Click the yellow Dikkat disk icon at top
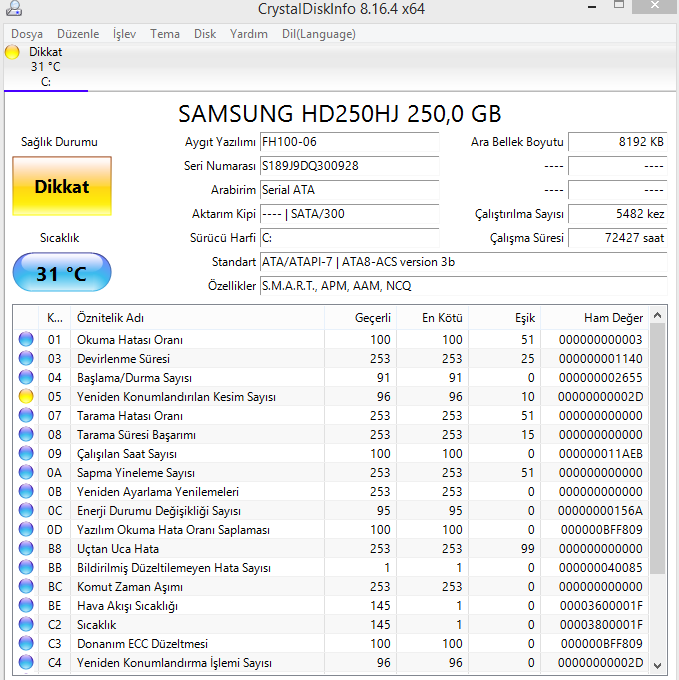Image resolution: width=679 pixels, height=680 pixels. pyautogui.click(x=13, y=52)
